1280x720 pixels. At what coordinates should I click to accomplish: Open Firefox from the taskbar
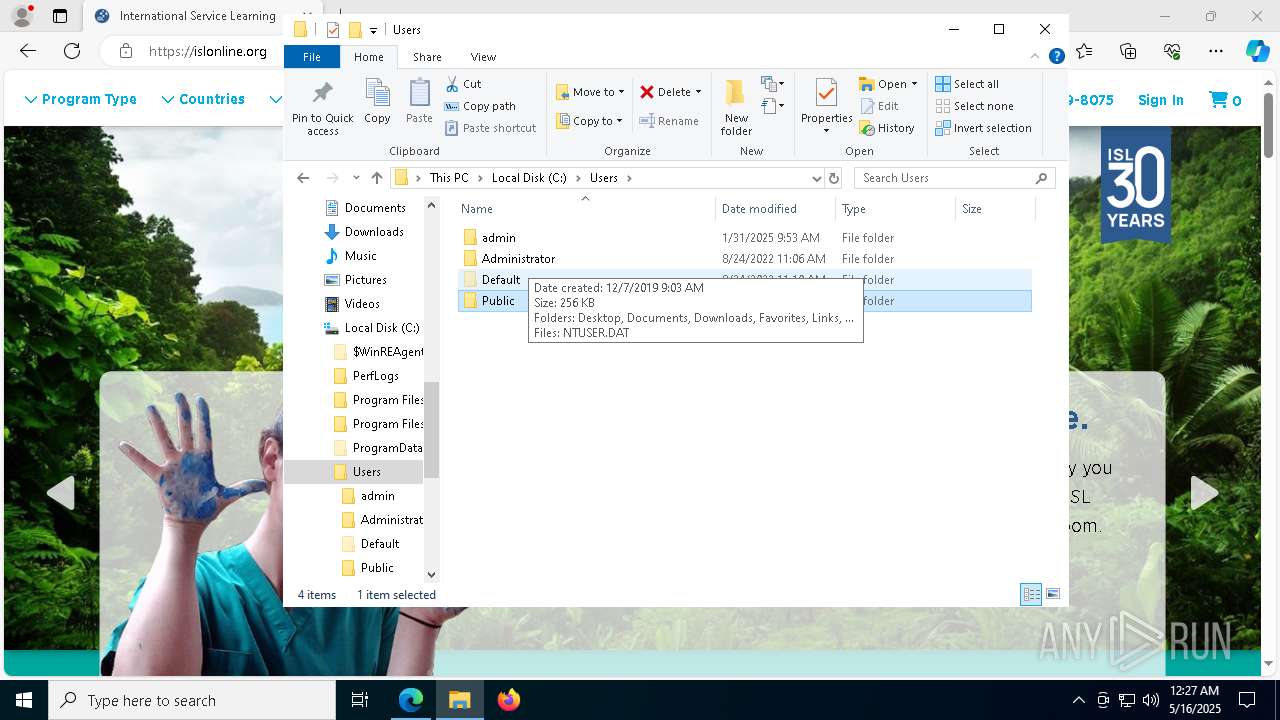pyautogui.click(x=509, y=700)
